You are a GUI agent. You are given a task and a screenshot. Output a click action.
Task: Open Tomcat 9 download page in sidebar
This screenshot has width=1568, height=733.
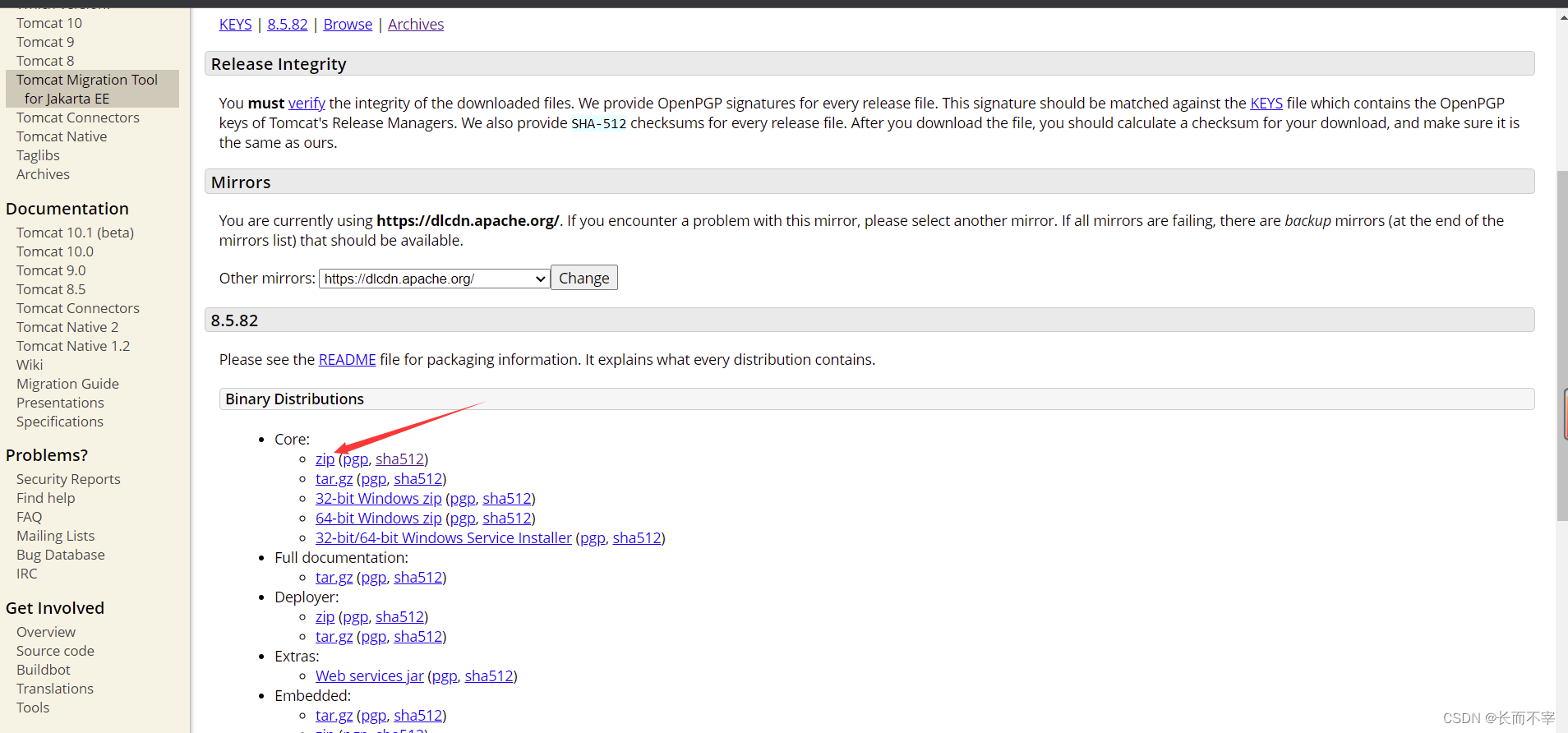point(45,42)
